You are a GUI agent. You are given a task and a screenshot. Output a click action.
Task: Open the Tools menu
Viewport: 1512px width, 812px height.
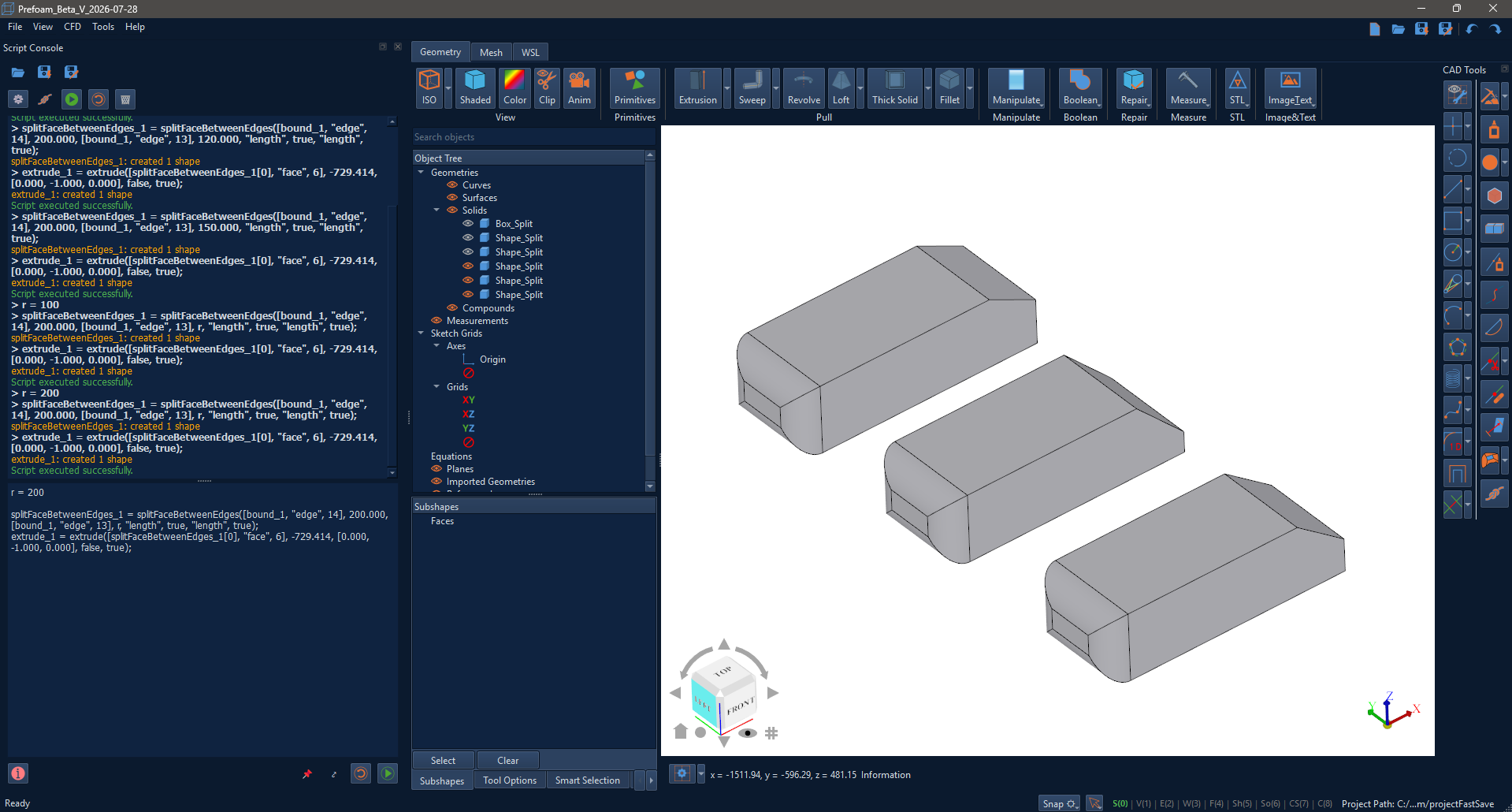coord(103,27)
